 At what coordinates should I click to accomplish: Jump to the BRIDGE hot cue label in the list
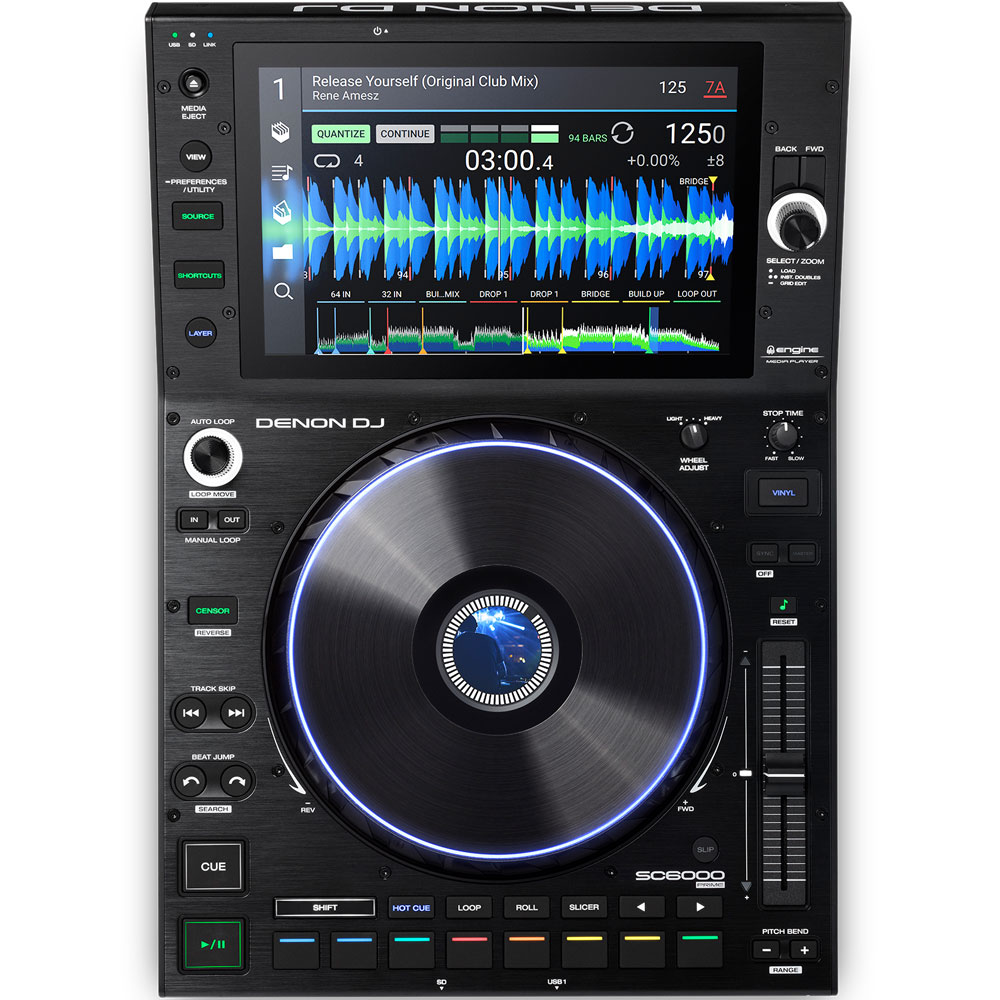tap(595, 294)
